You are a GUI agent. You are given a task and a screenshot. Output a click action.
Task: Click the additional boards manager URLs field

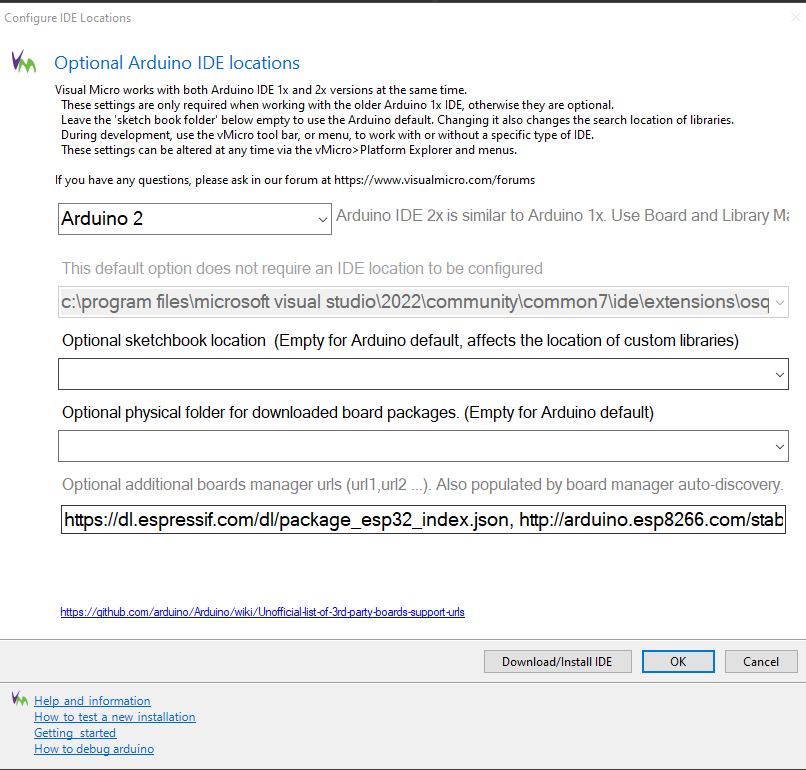pos(423,520)
